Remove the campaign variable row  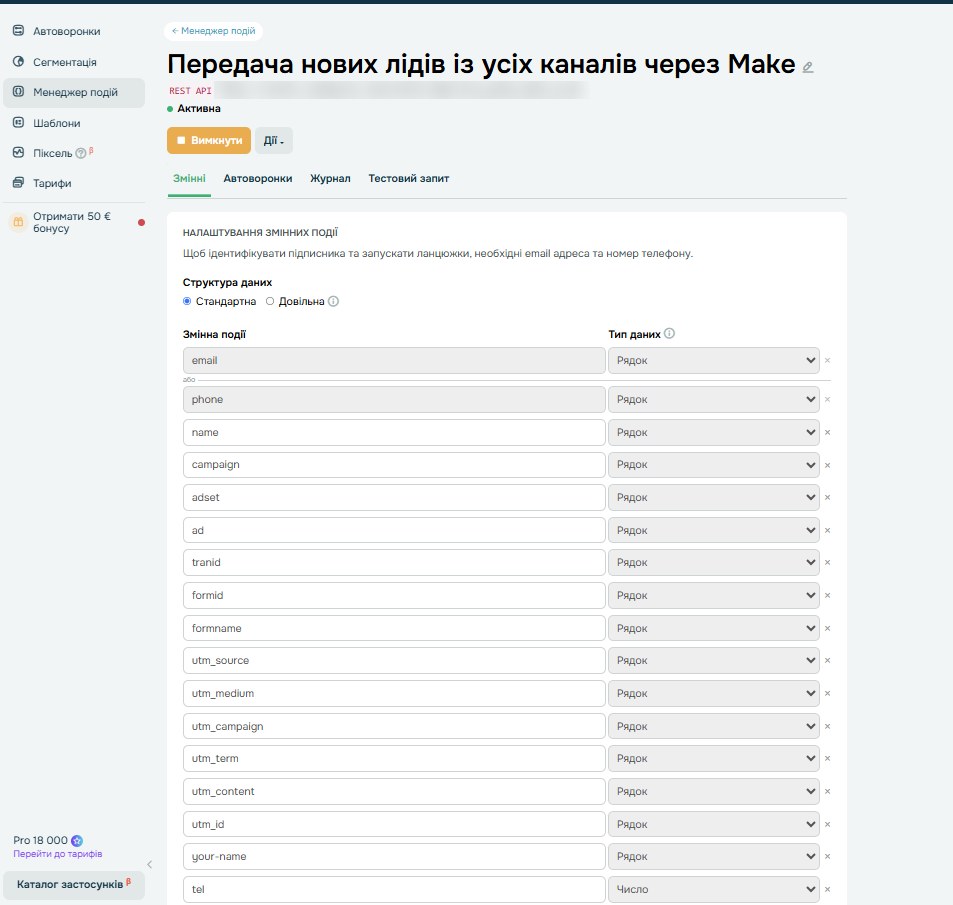click(827, 465)
